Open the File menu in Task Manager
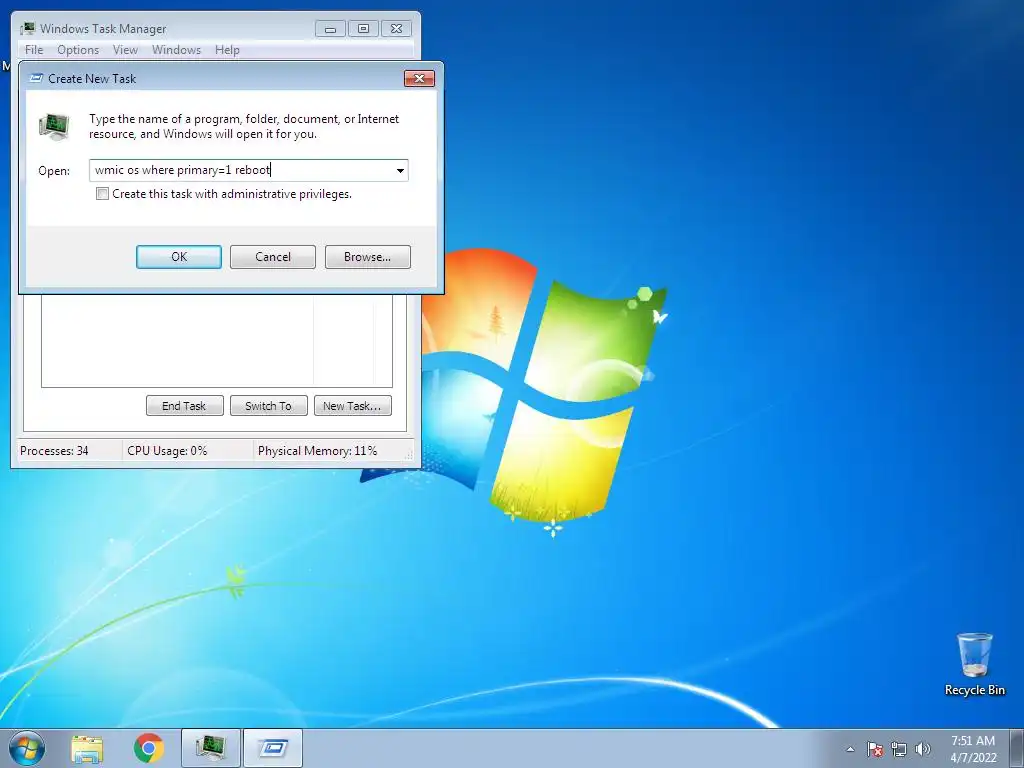The height and width of the screenshot is (768, 1024). [34, 50]
